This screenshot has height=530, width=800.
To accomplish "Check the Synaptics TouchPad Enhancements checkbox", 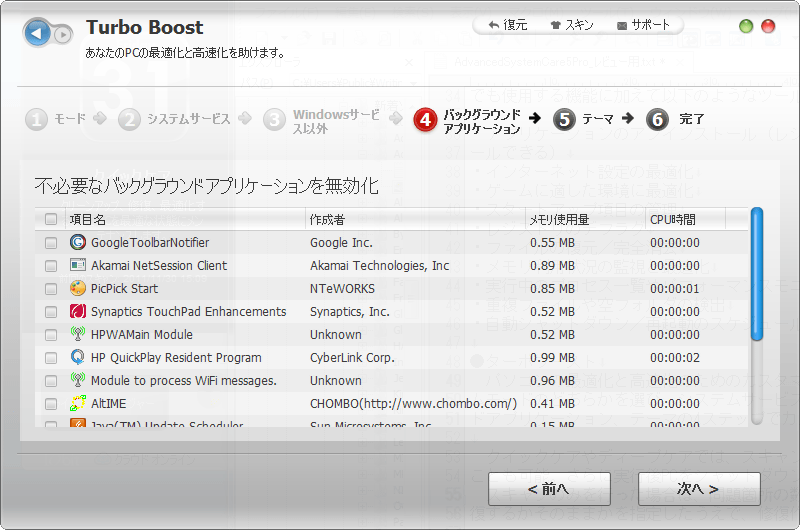I will (x=51, y=312).
